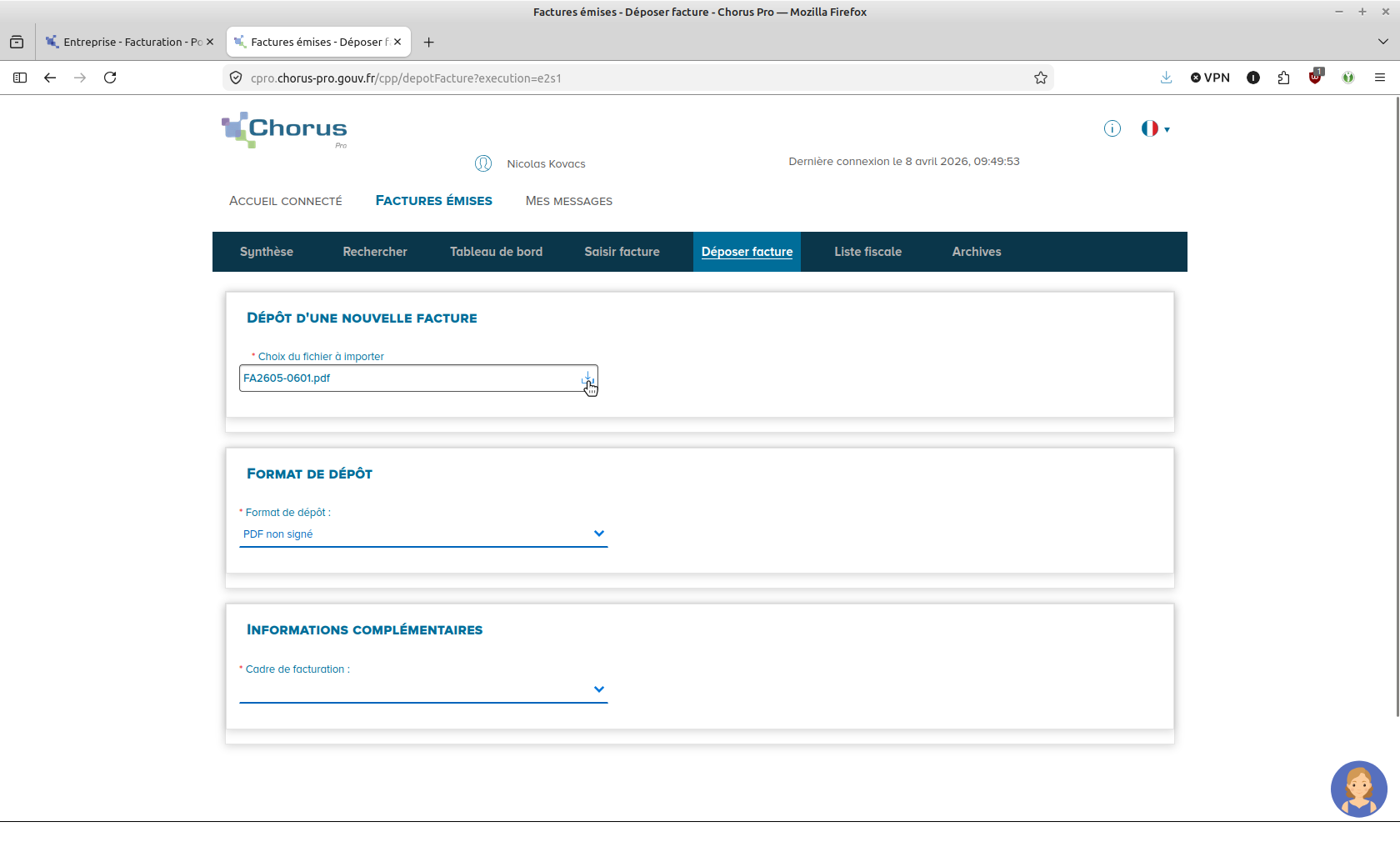Open the information circle icon

click(1112, 128)
